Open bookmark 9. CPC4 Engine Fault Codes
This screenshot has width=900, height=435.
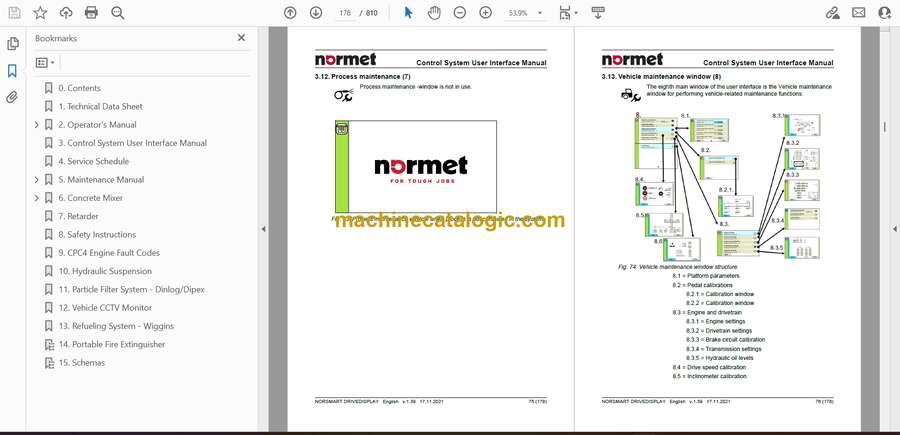click(109, 253)
